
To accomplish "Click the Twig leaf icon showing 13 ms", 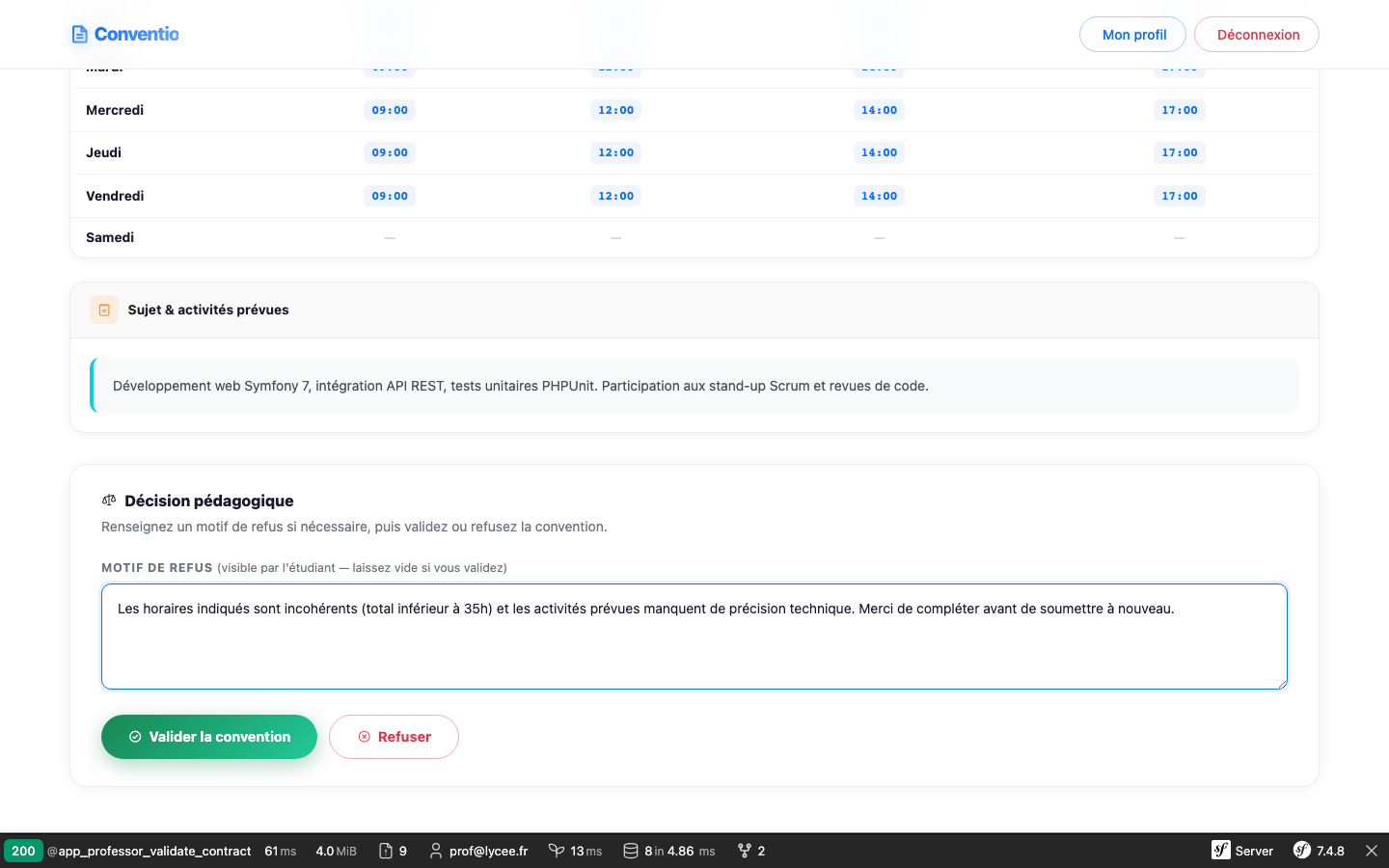I will [x=557, y=851].
